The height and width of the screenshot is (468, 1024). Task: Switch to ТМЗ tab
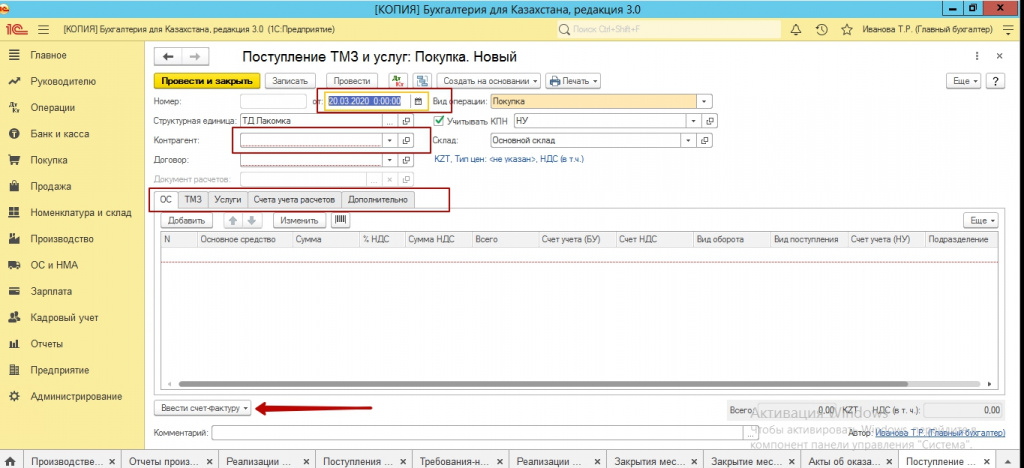click(x=193, y=200)
